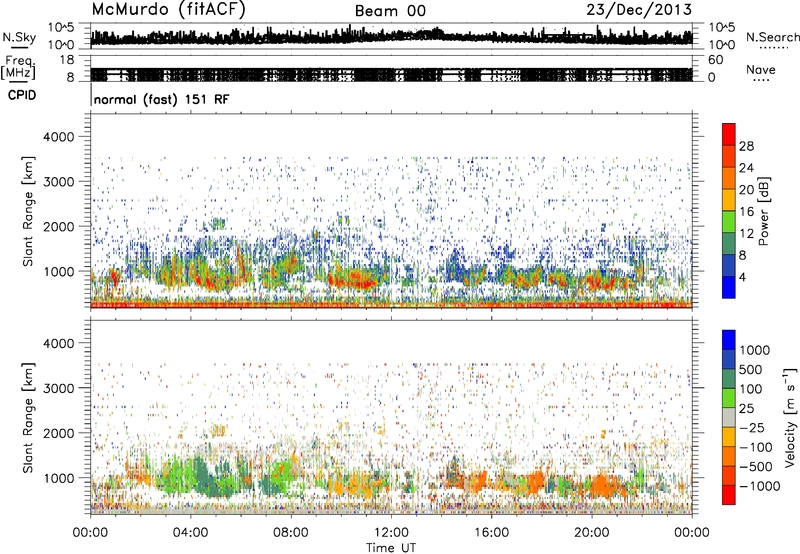Click the Nave legend label
The image size is (800, 554).
pyautogui.click(x=760, y=69)
